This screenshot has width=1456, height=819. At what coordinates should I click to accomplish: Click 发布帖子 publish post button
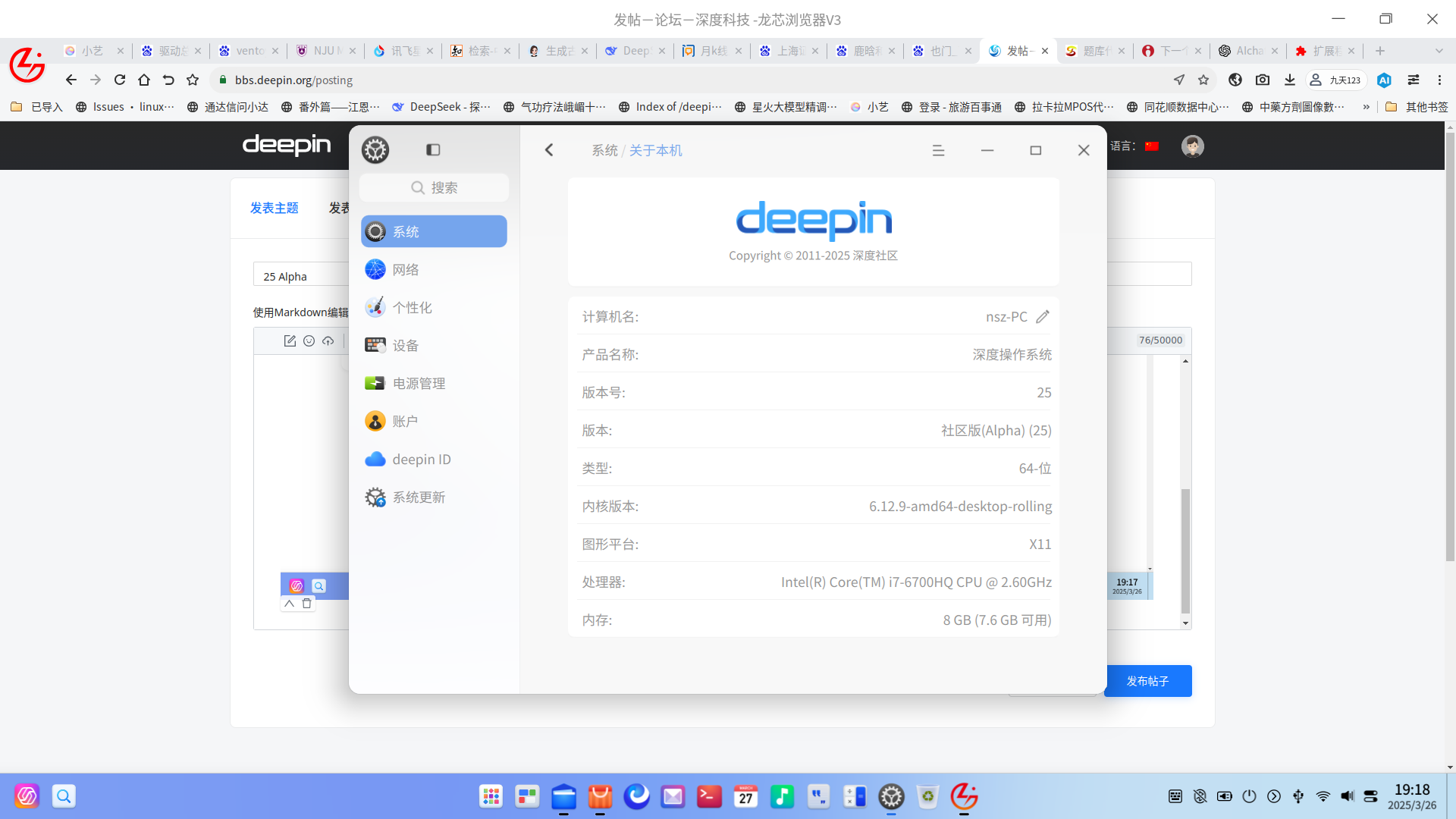tap(1147, 681)
